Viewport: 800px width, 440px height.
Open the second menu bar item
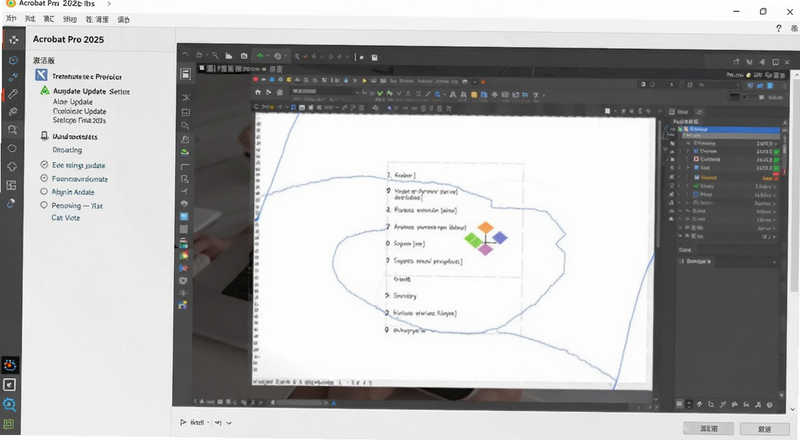coord(30,18)
